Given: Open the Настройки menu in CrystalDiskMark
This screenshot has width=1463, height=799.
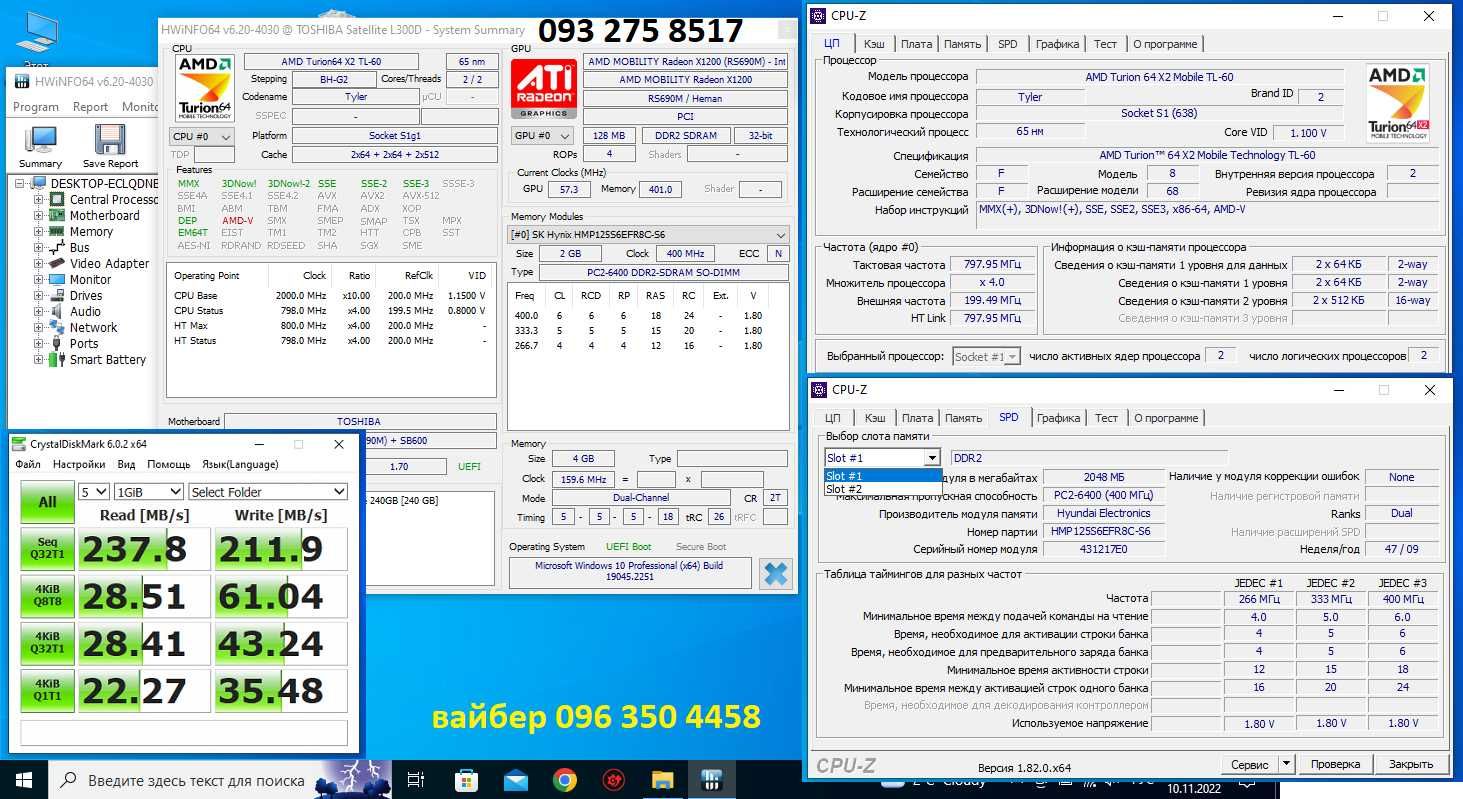Looking at the screenshot, I should coord(79,464).
